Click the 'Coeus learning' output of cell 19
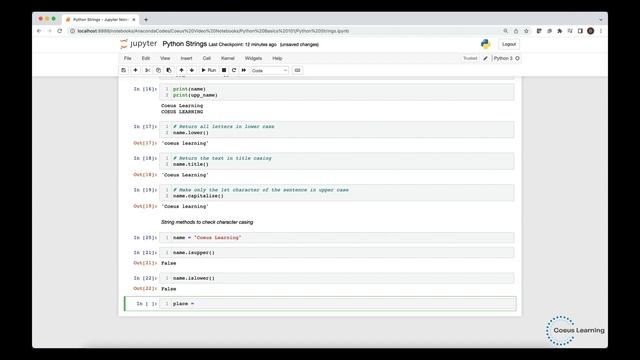Screen dimensions: 640x360 [185, 207]
